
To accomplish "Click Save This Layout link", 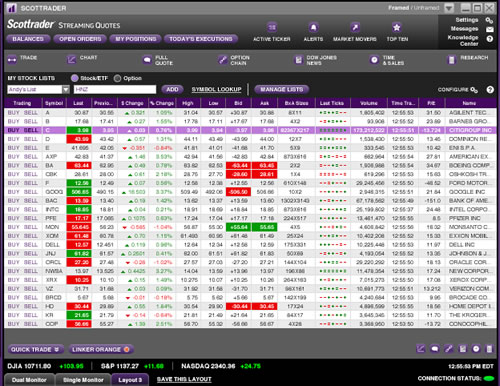I will (184, 379).
